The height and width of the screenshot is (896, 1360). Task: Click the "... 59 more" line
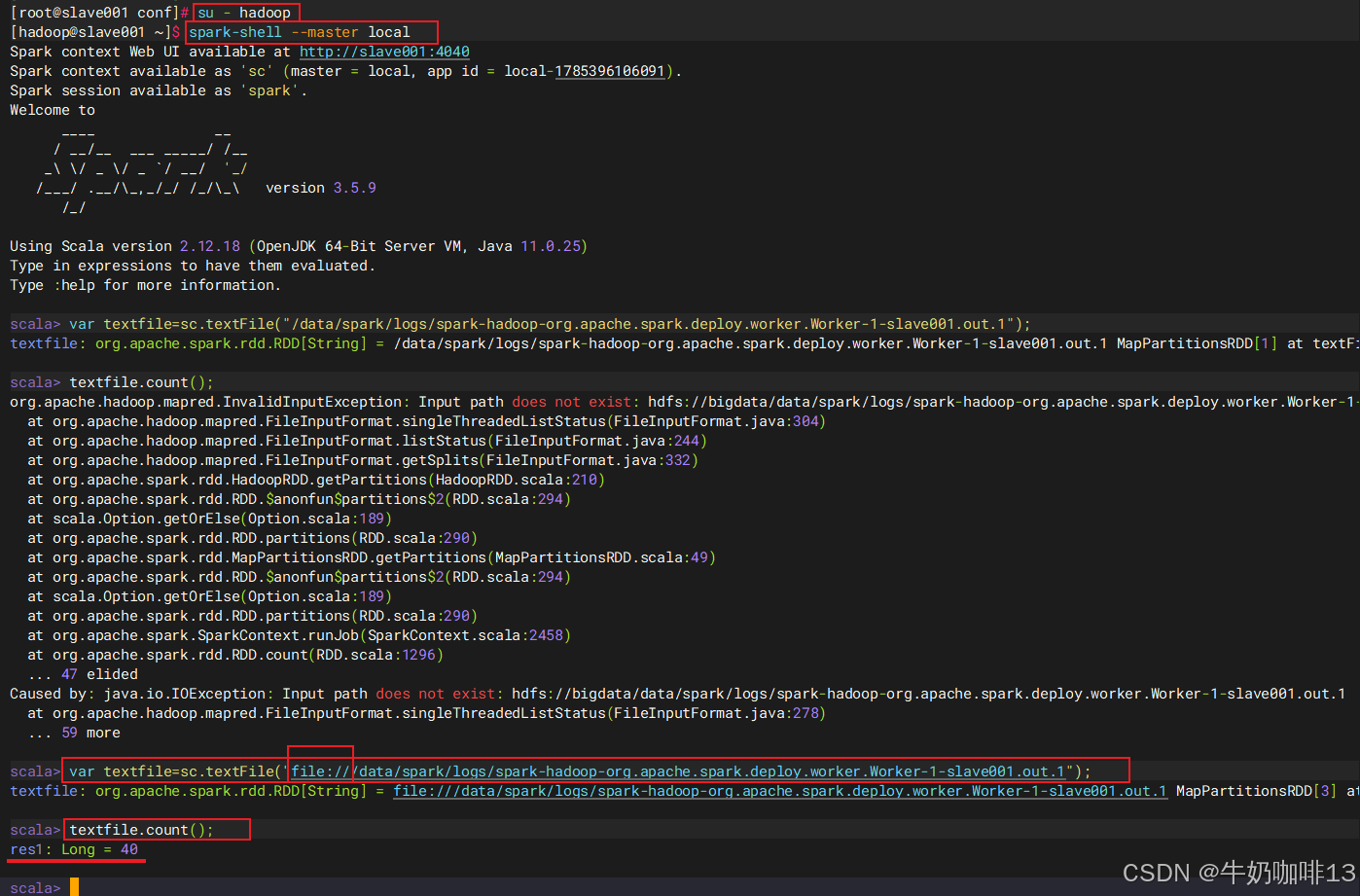[74, 733]
